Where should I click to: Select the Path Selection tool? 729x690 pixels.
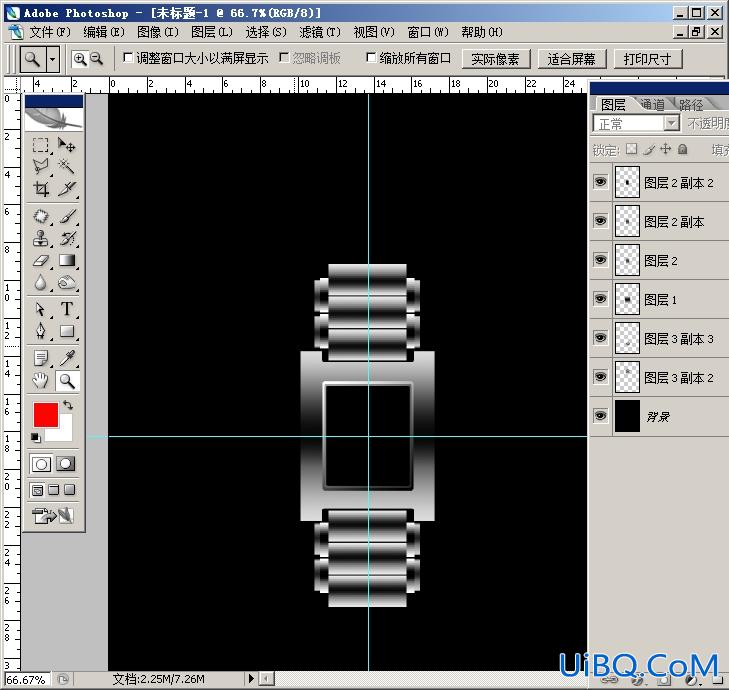(x=40, y=309)
